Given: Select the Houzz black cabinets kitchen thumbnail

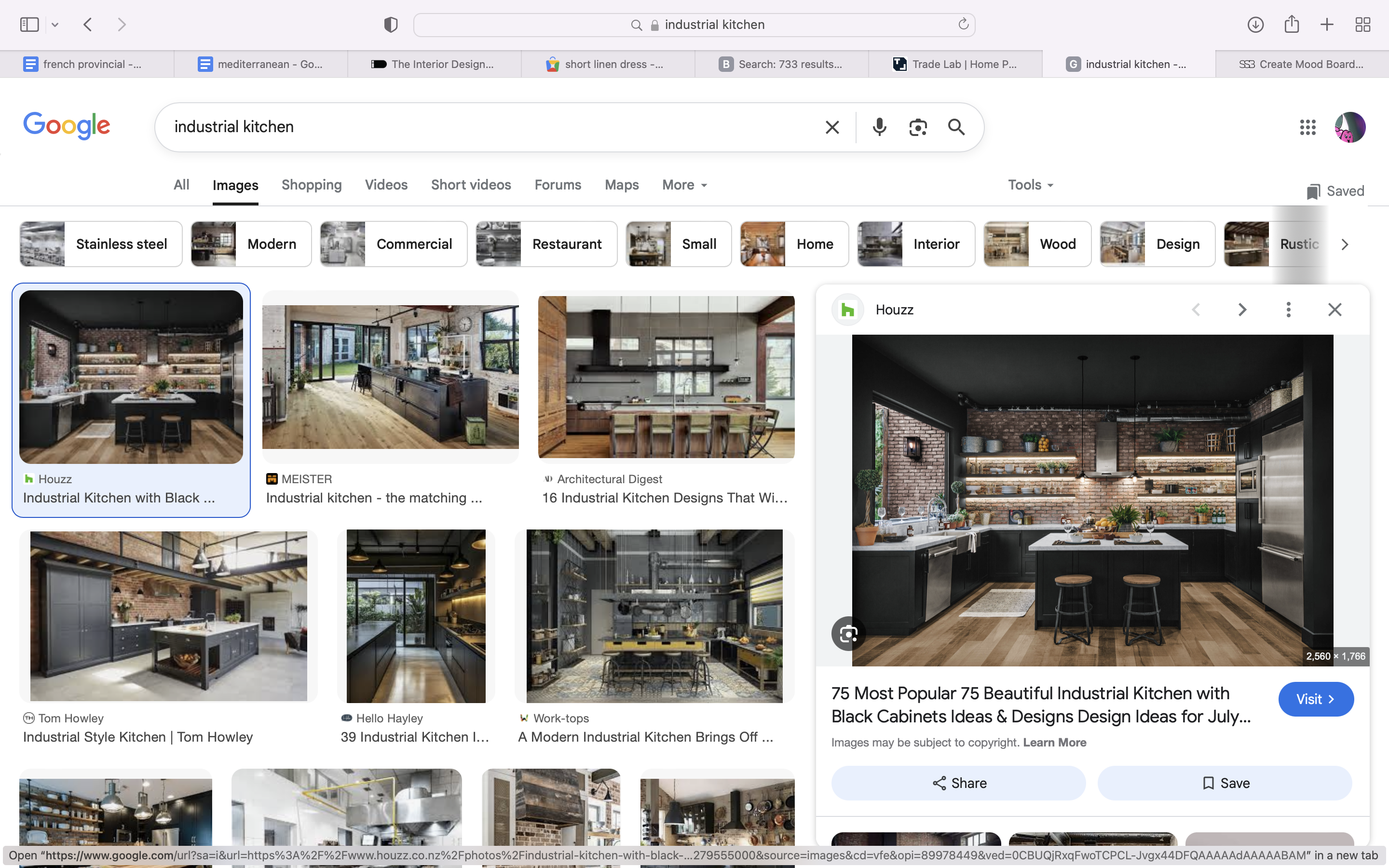Looking at the screenshot, I should click(x=131, y=377).
